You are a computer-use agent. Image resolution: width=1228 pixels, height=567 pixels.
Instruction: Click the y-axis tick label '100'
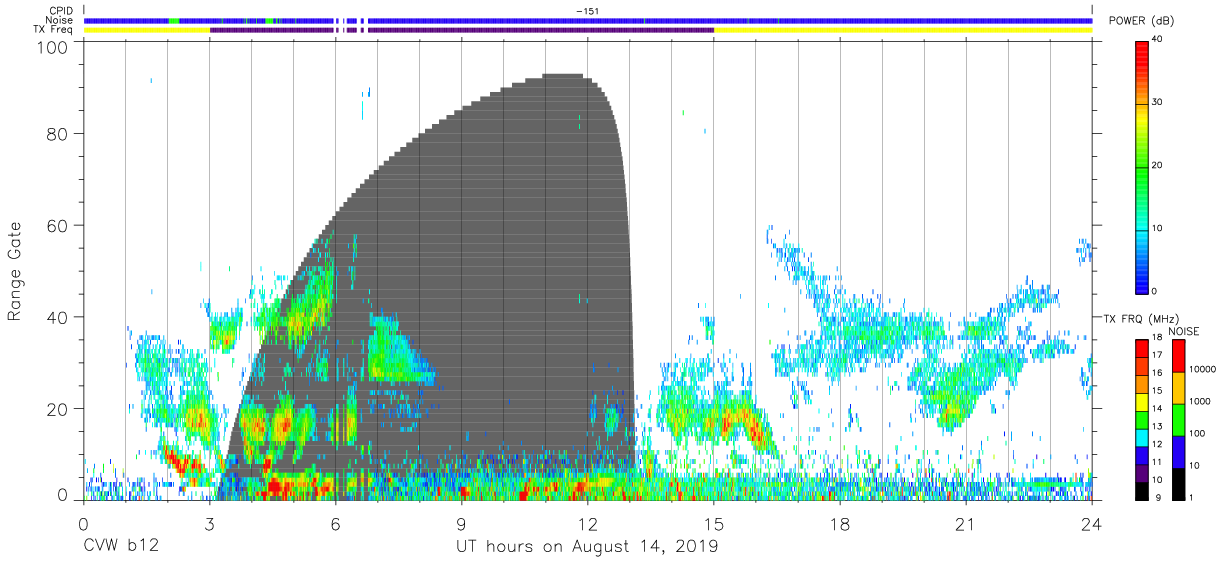tap(53, 47)
